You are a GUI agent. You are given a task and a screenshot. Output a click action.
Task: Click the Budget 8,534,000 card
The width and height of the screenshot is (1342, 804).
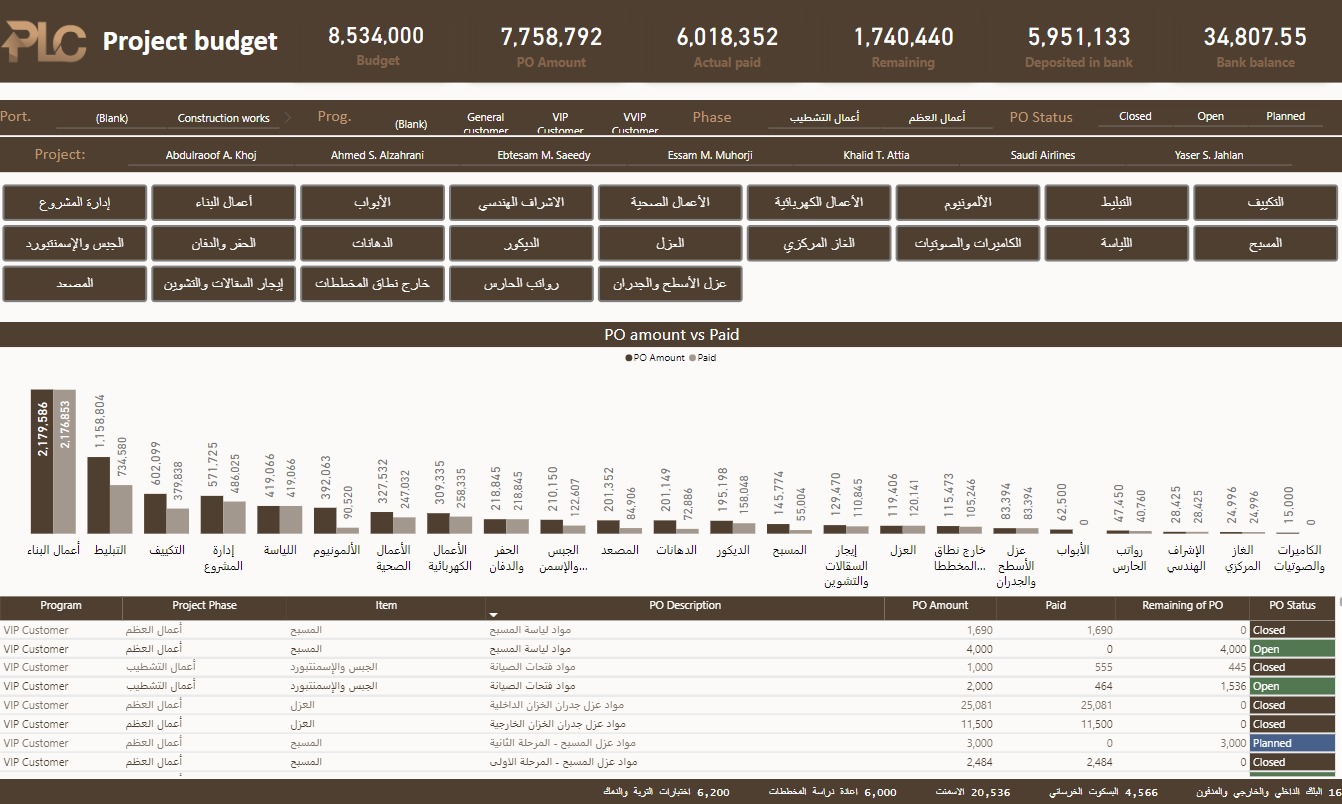(x=377, y=47)
